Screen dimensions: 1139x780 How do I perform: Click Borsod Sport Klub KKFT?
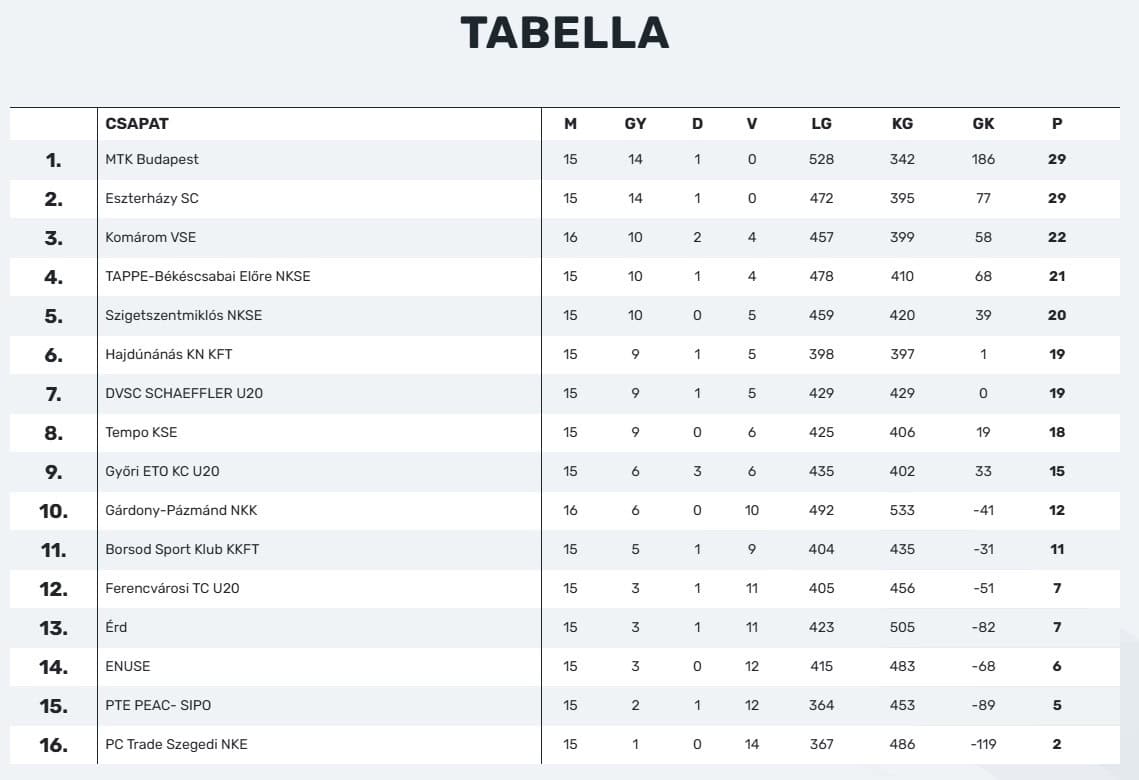pos(182,549)
